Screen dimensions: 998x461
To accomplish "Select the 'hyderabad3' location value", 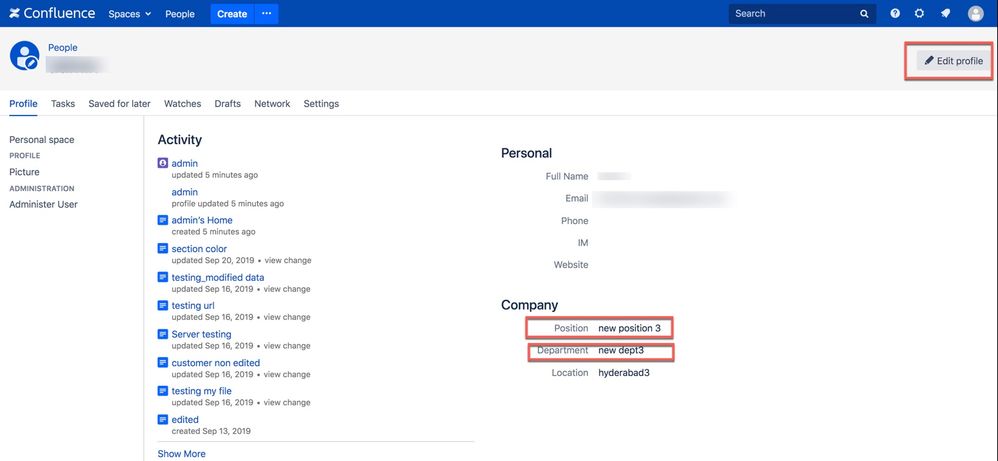I will (x=624, y=372).
